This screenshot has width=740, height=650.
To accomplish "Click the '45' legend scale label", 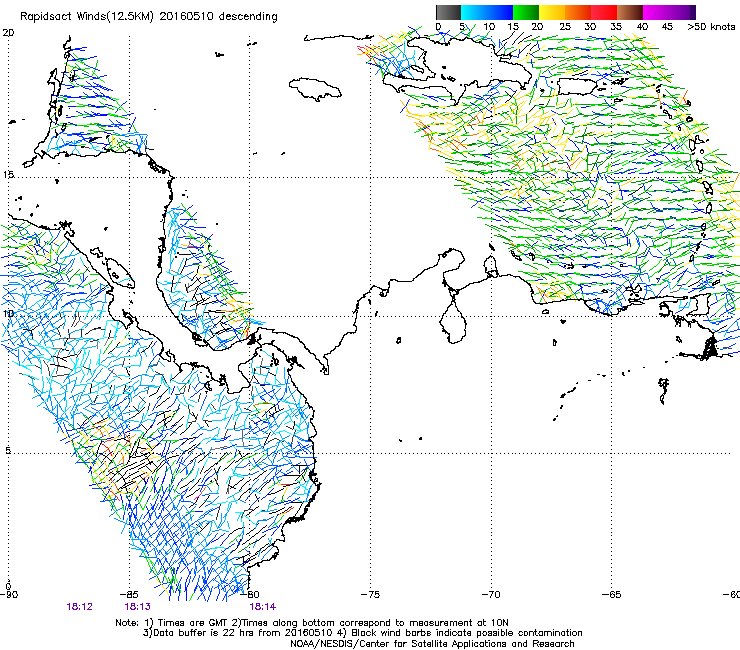I will [x=667, y=27].
